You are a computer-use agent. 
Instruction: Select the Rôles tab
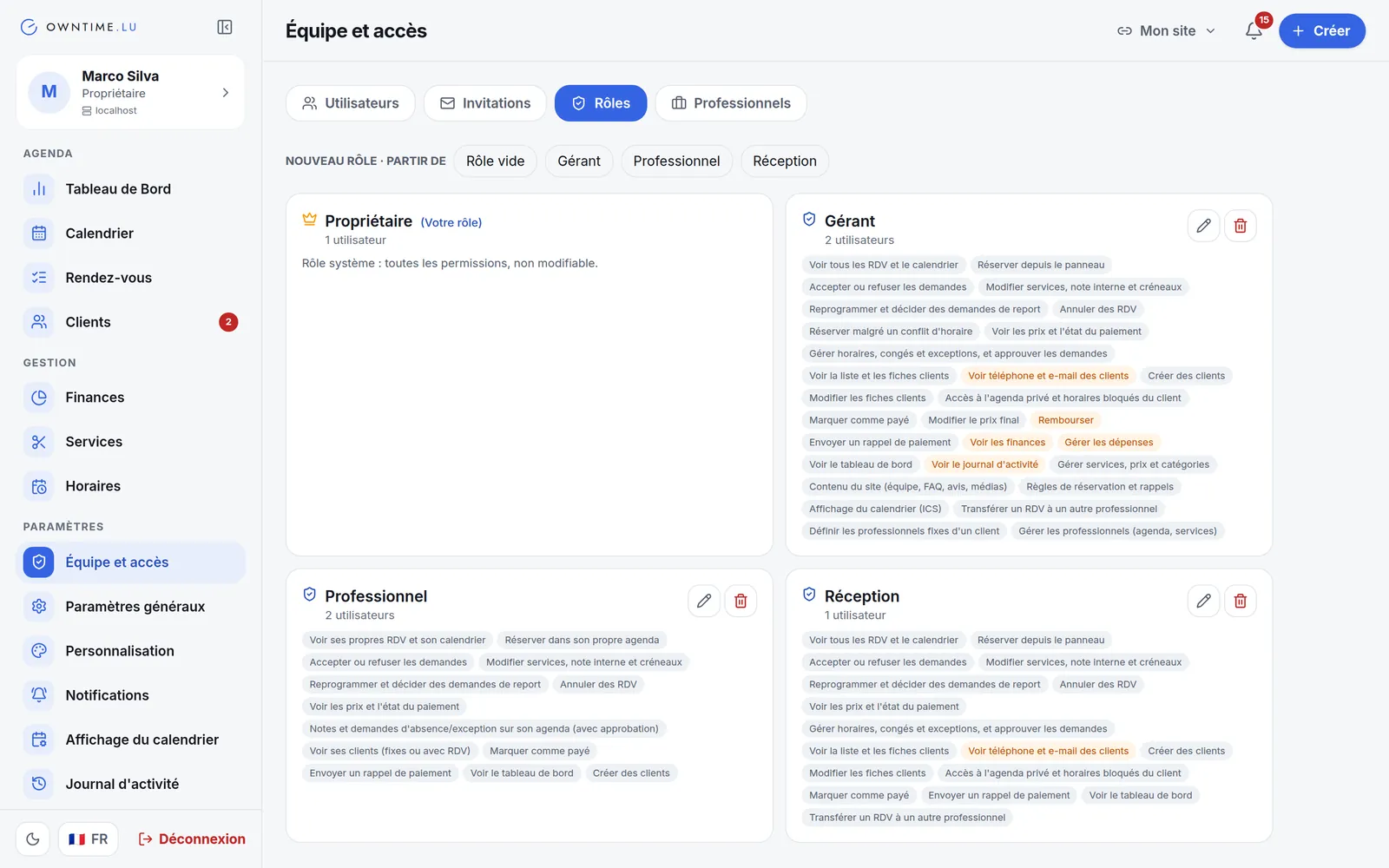[x=601, y=103]
